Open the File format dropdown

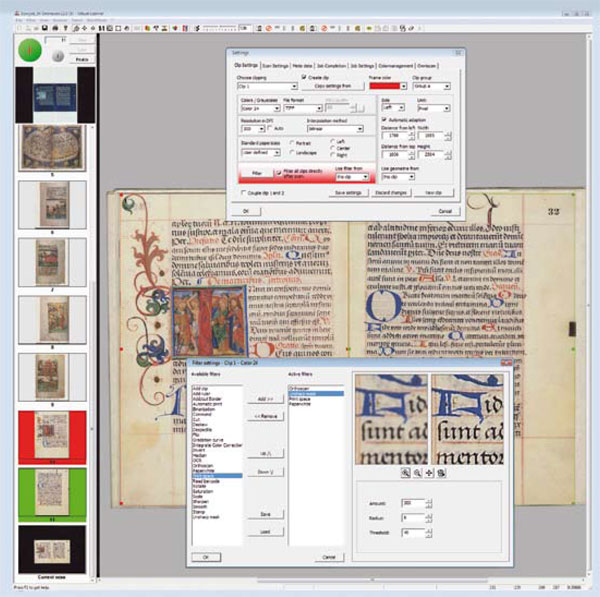[x=303, y=109]
